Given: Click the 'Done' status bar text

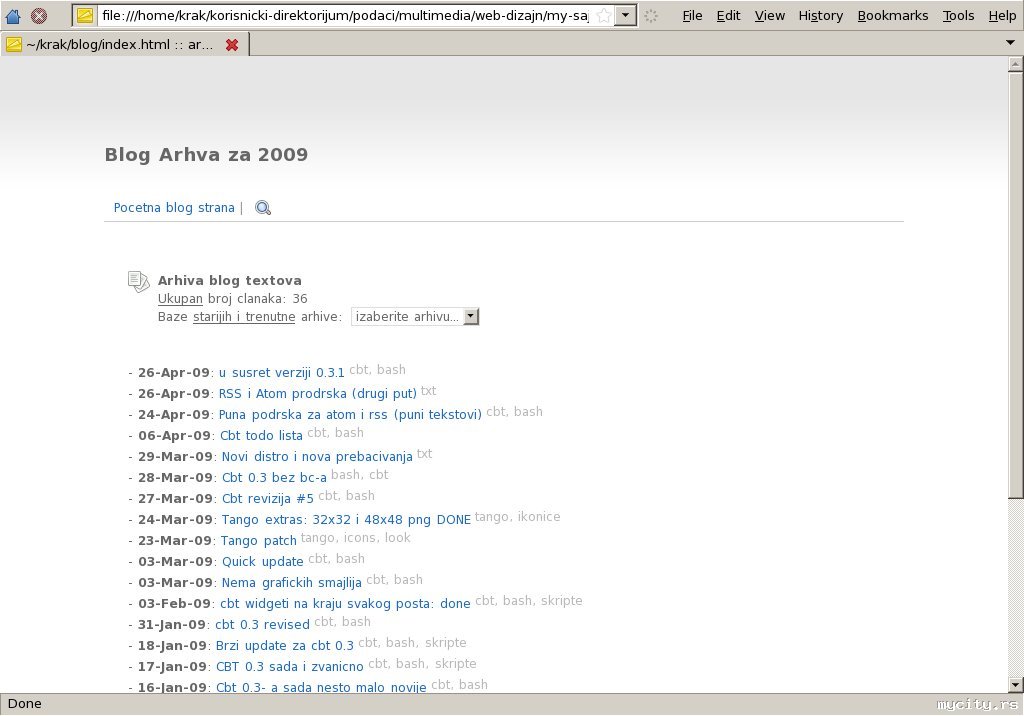Looking at the screenshot, I should click(25, 704).
